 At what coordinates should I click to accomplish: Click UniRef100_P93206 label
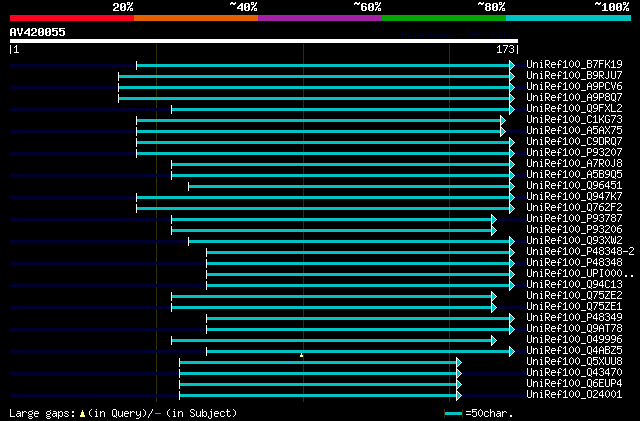pyautogui.click(x=574, y=230)
